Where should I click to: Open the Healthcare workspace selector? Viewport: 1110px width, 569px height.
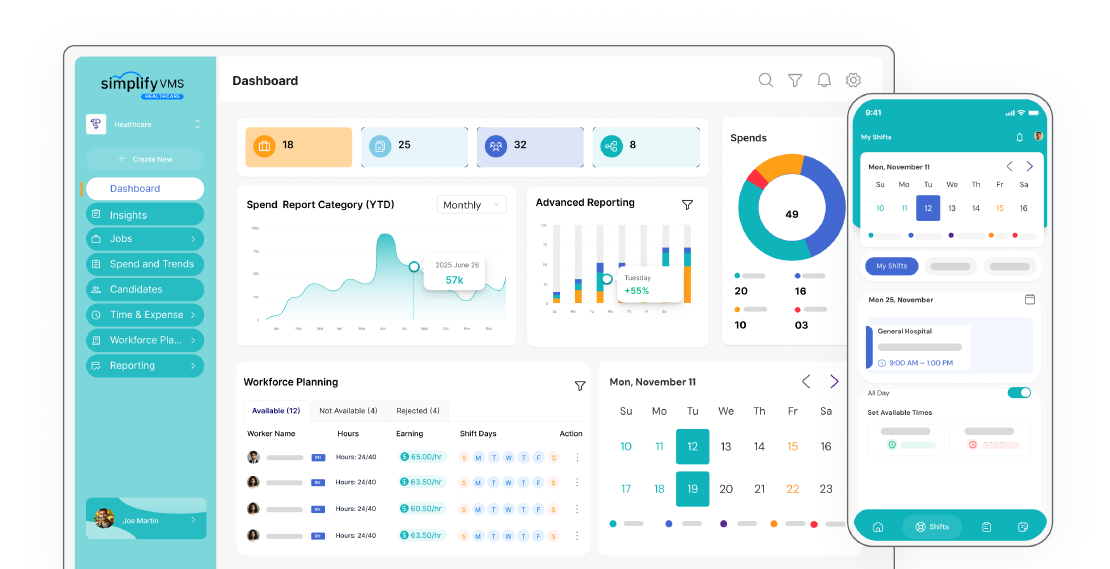coord(144,124)
